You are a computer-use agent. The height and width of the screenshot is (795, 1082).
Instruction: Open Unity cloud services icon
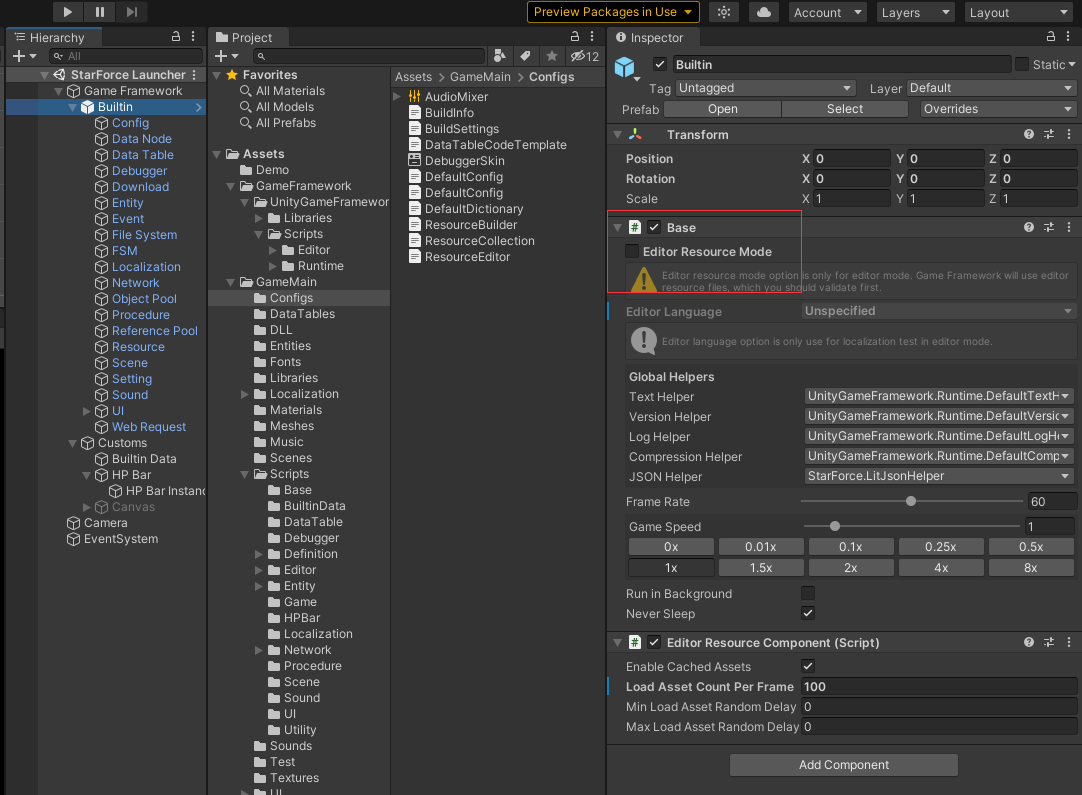764,12
